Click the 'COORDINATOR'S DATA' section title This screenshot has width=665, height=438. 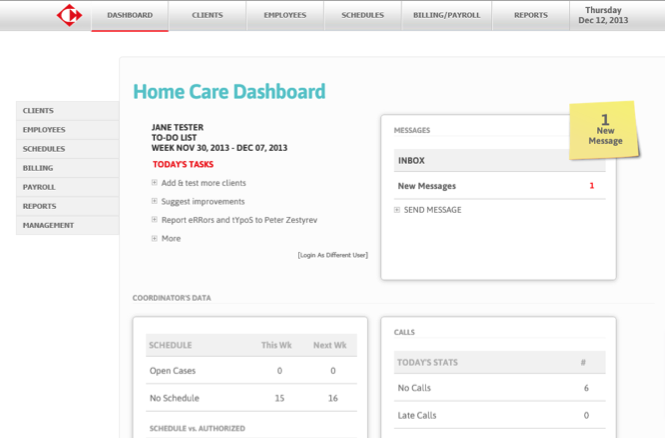point(172,298)
